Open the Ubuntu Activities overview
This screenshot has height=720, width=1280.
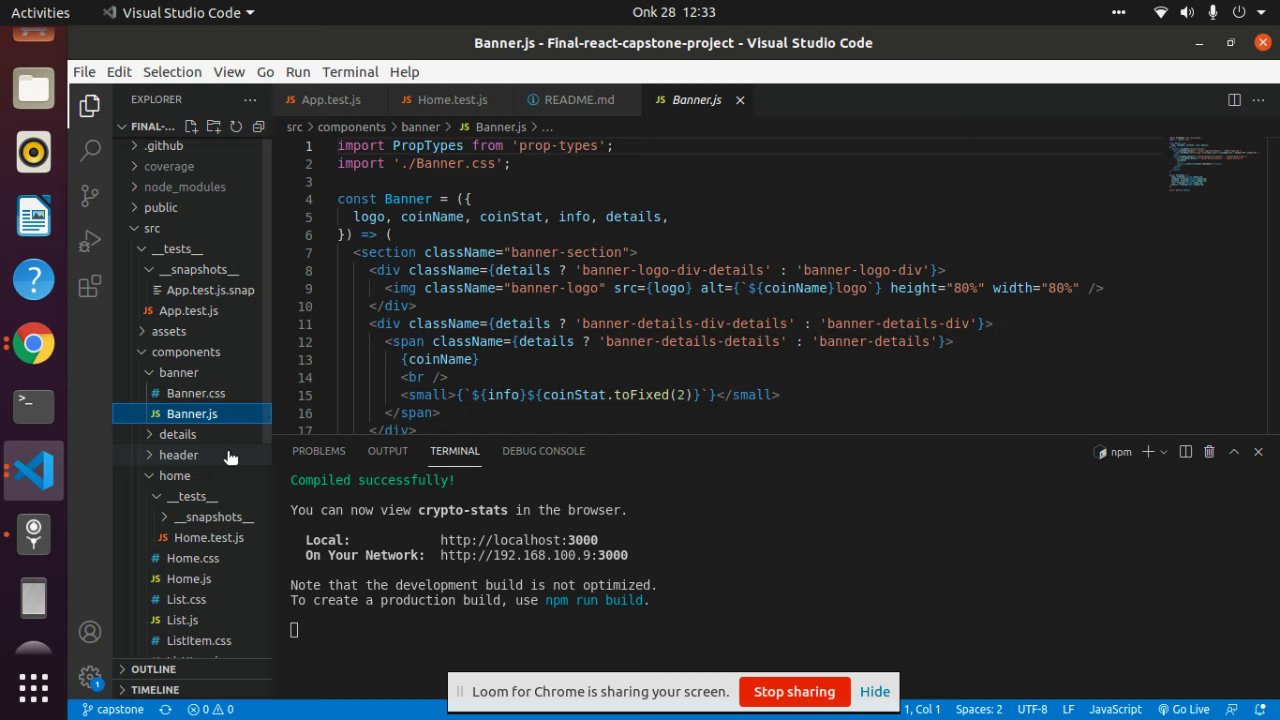point(40,13)
